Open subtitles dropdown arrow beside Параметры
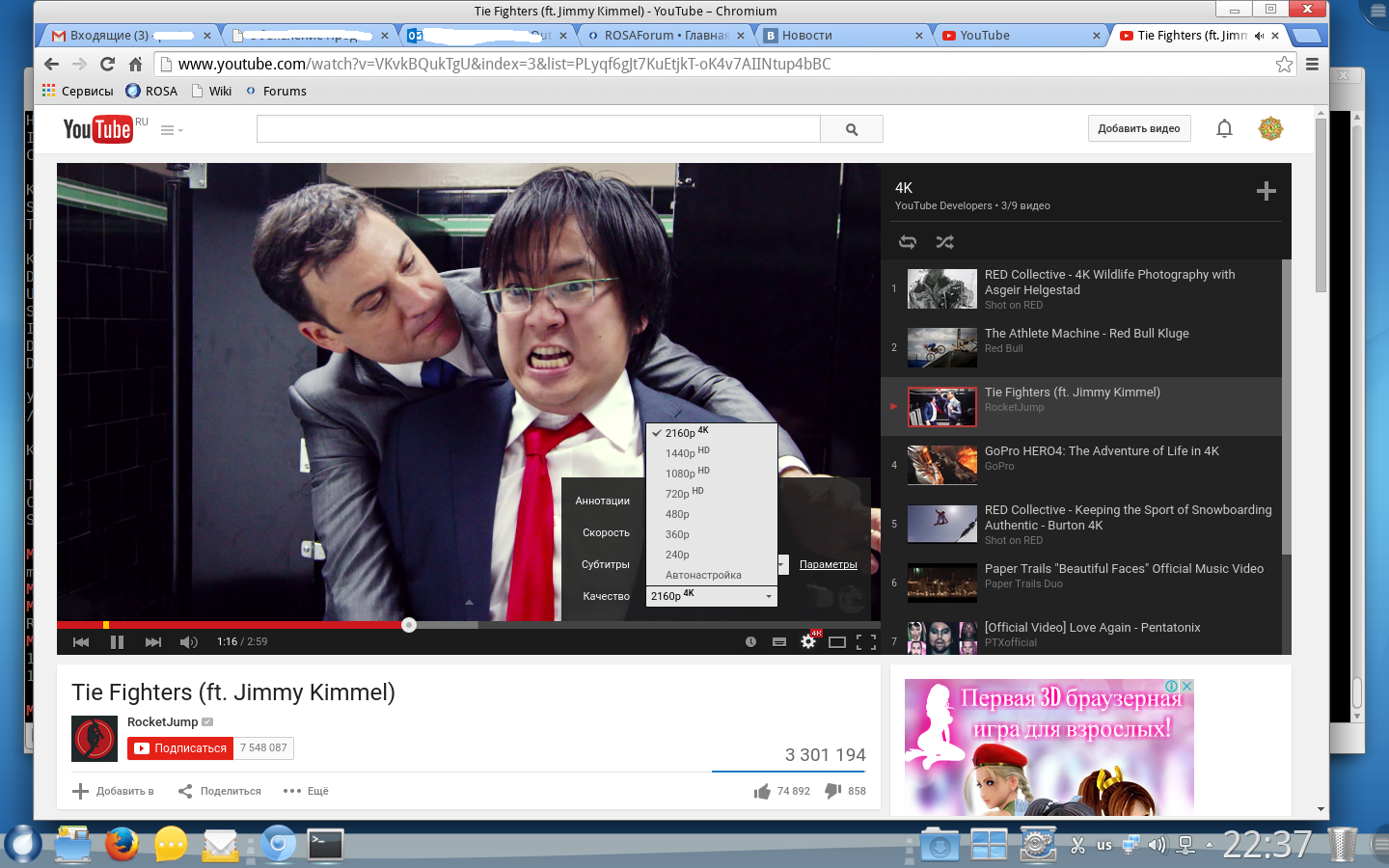 point(782,564)
